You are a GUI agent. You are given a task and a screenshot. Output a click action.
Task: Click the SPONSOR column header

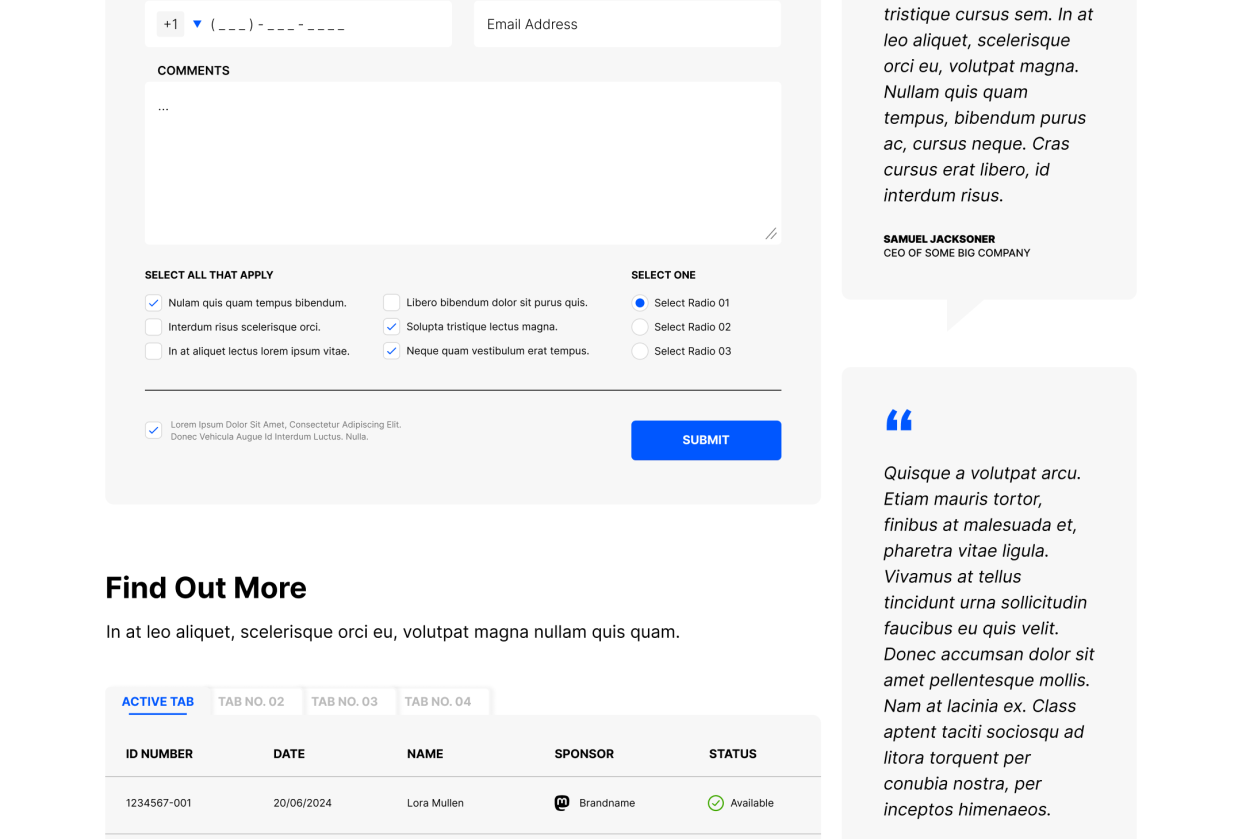pos(584,754)
